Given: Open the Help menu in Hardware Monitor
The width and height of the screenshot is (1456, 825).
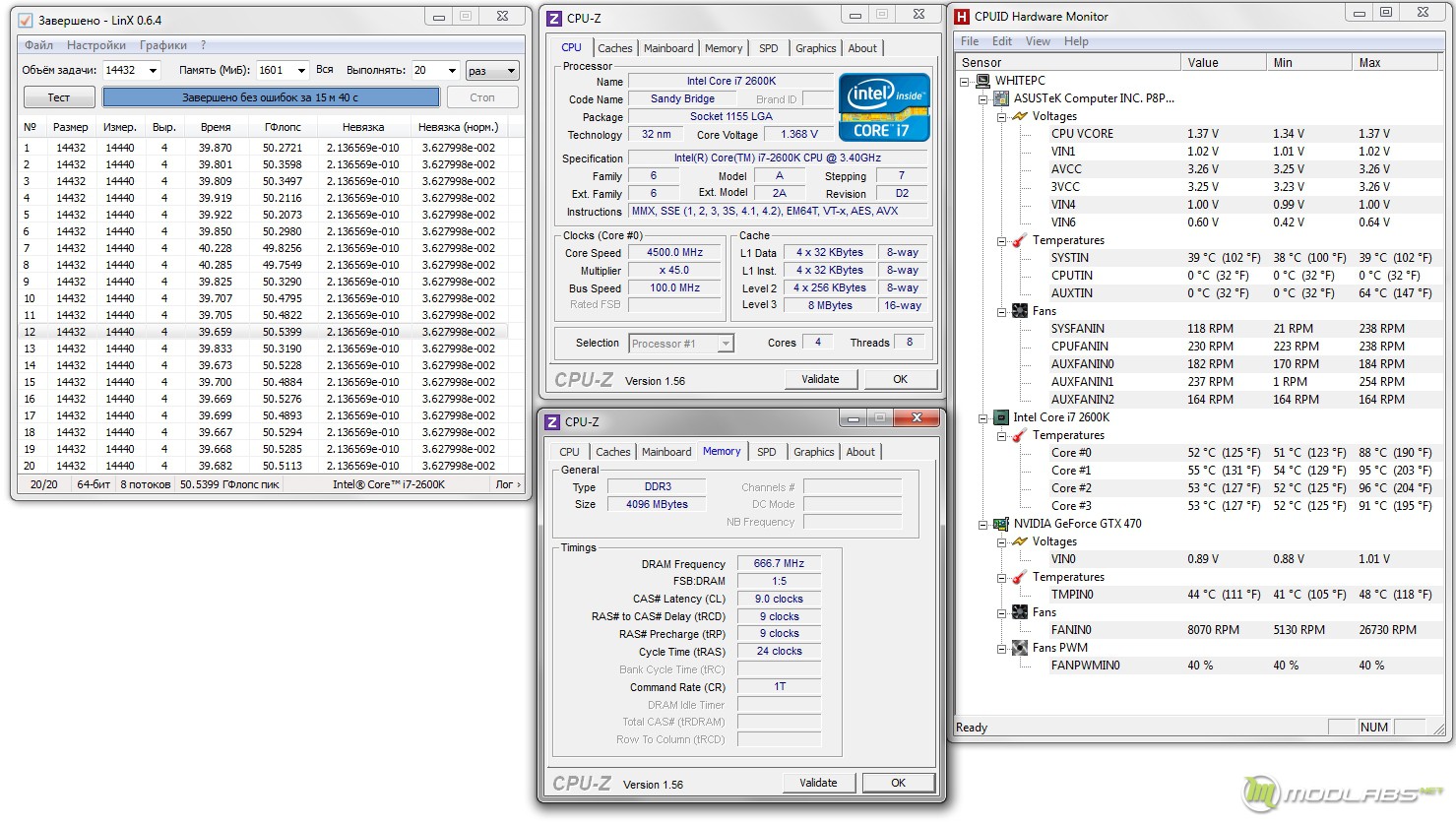Looking at the screenshot, I should click(x=1076, y=41).
